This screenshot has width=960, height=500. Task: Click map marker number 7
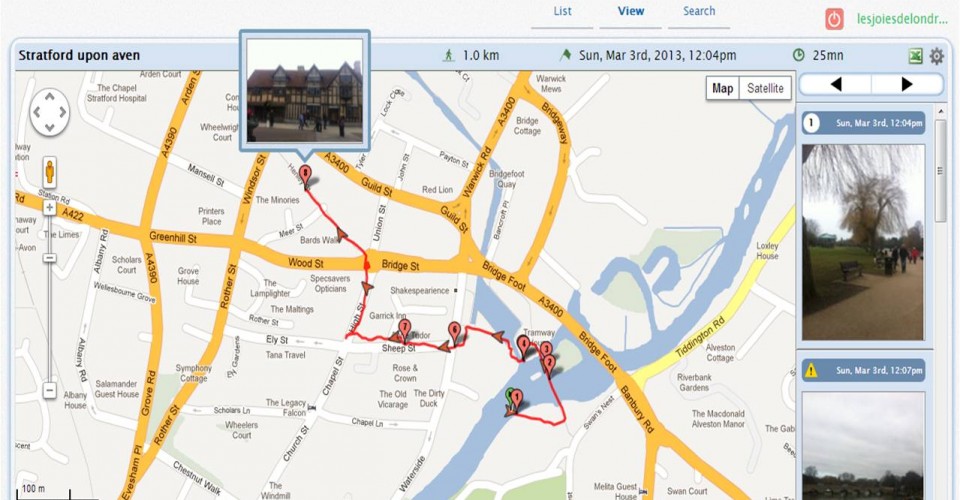tap(404, 329)
